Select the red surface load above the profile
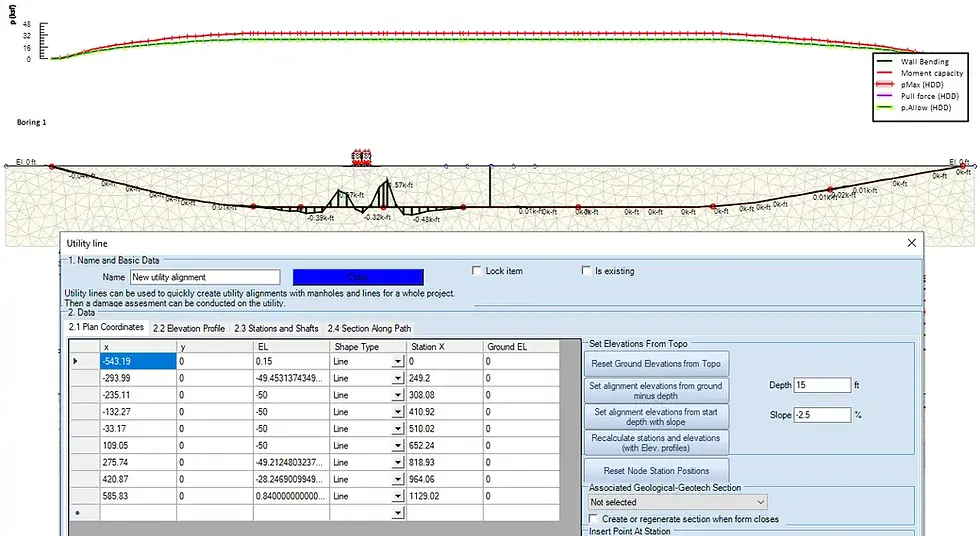Screen dimensions: 980x536 [x=361, y=157]
